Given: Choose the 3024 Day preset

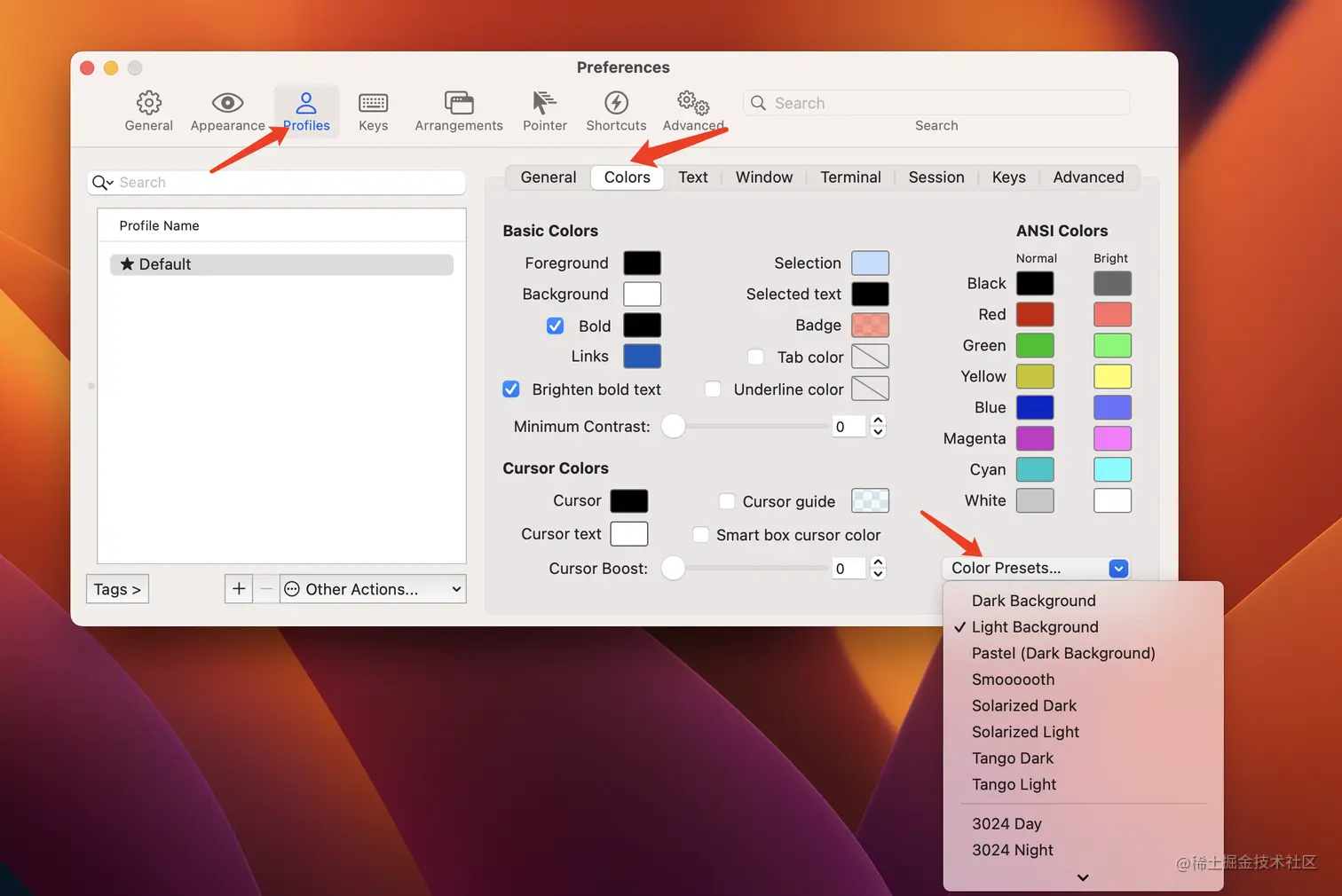Looking at the screenshot, I should pyautogui.click(x=1083, y=824).
